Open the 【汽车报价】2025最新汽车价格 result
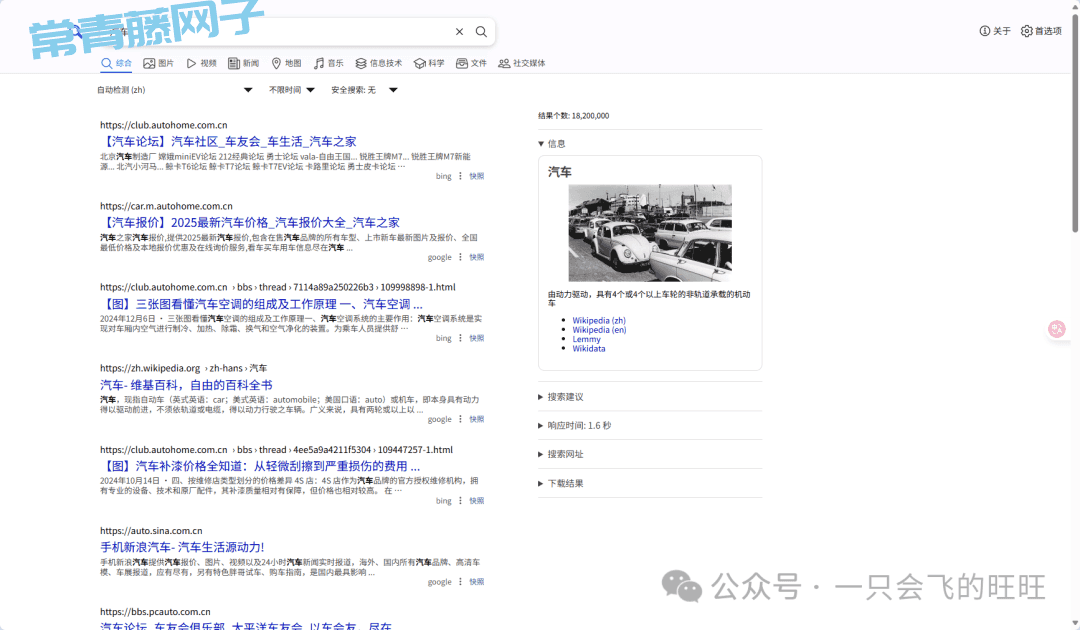This screenshot has width=1080, height=630. [x=249, y=223]
